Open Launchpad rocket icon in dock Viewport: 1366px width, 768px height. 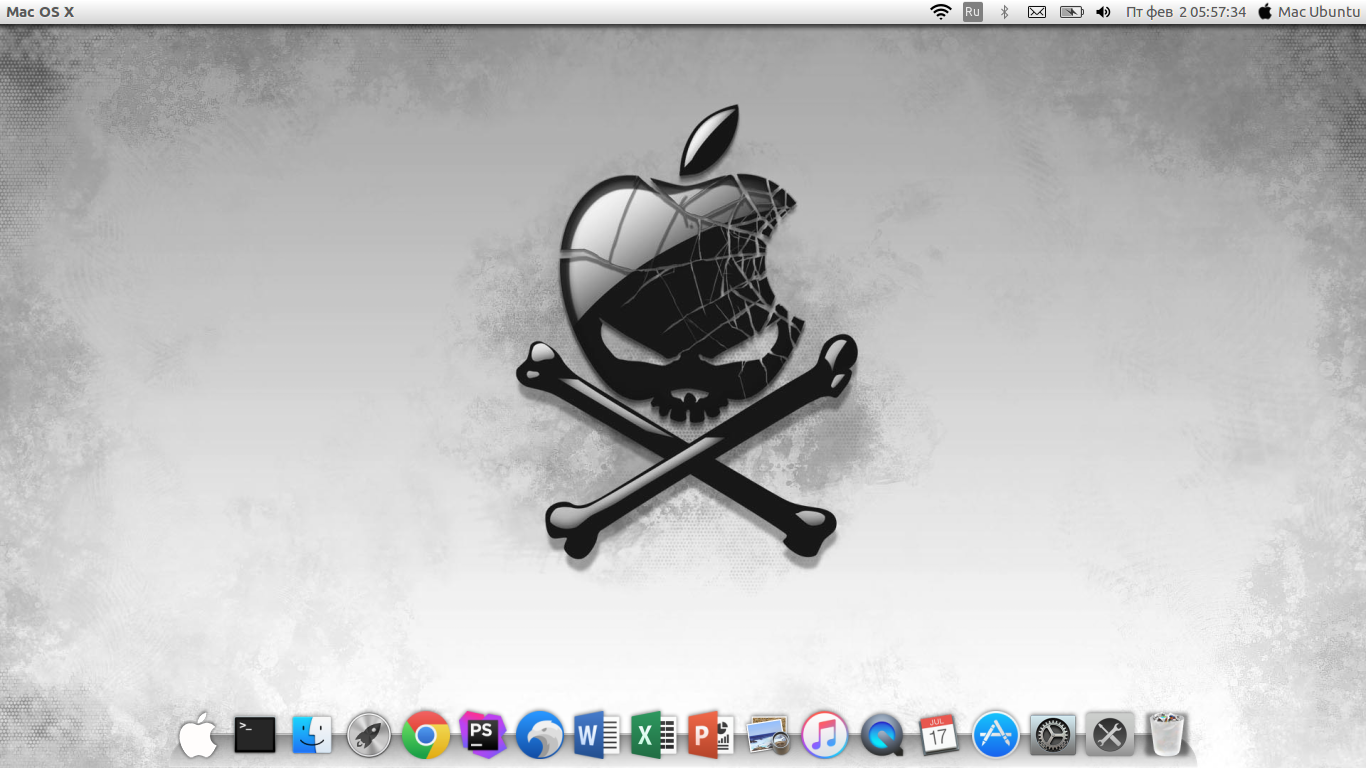coord(369,736)
